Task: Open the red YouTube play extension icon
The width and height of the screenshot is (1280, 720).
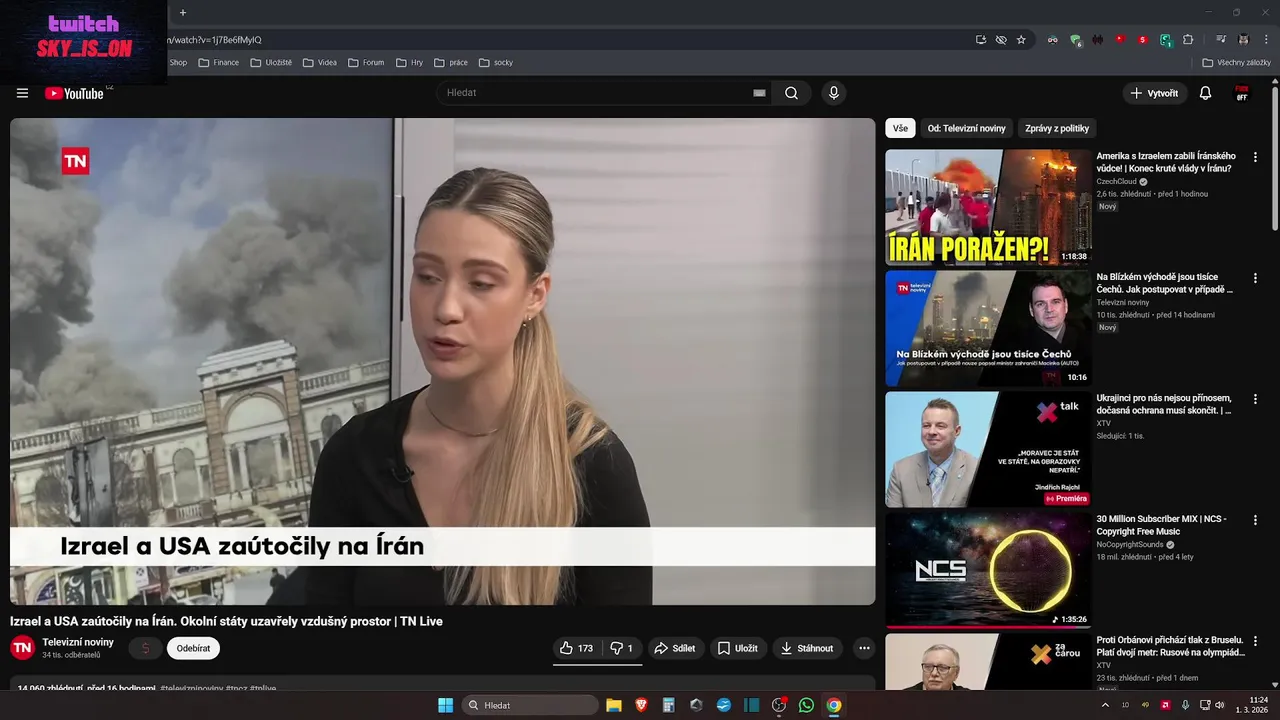Action: point(1120,40)
